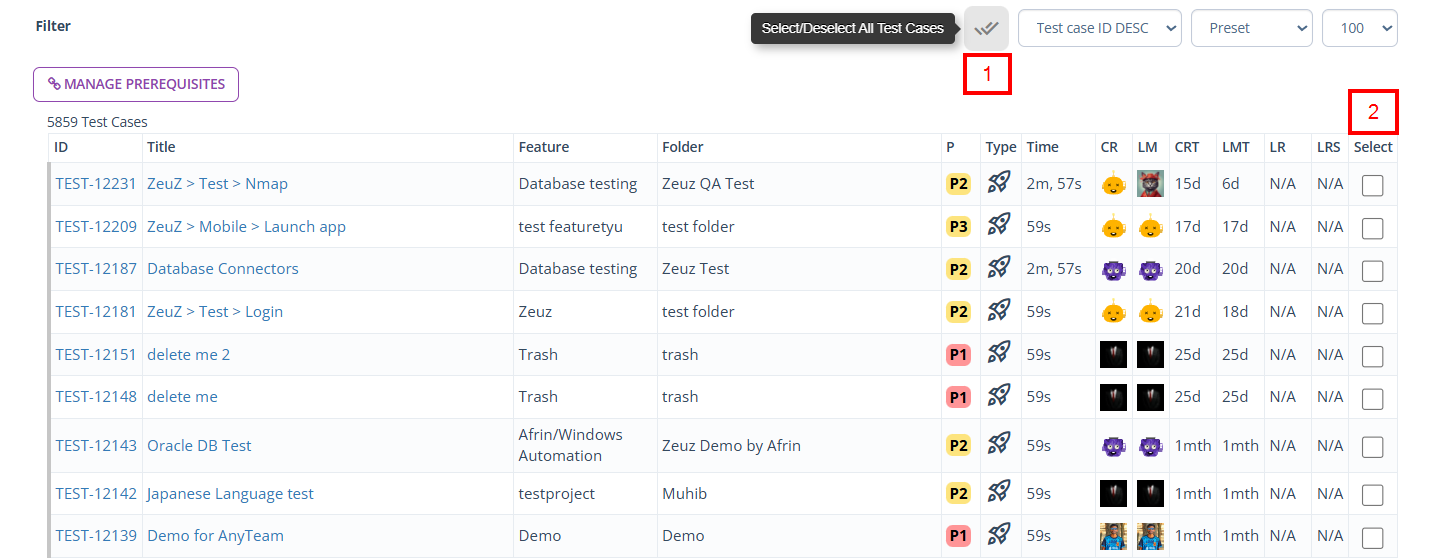This screenshot has width=1433, height=558.
Task: Click last-modifier cat avatar for TEST-12231
Action: [x=1150, y=184]
